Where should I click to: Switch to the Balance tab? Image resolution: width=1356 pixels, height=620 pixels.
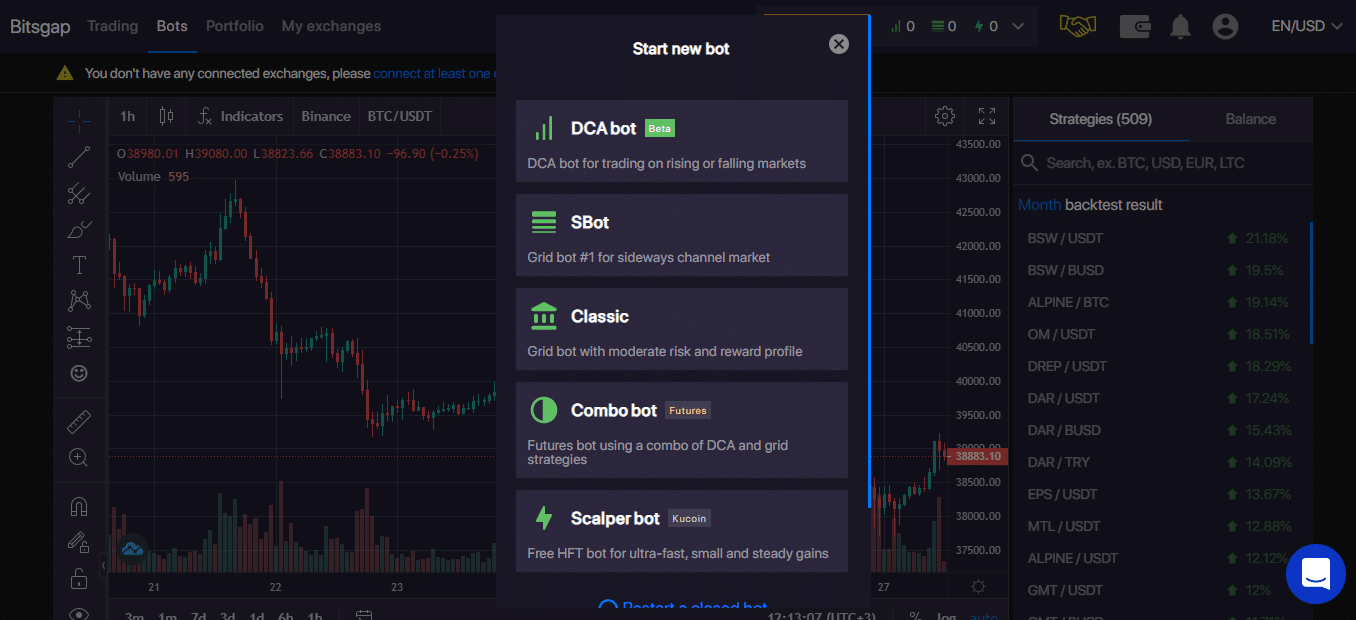(x=1250, y=119)
